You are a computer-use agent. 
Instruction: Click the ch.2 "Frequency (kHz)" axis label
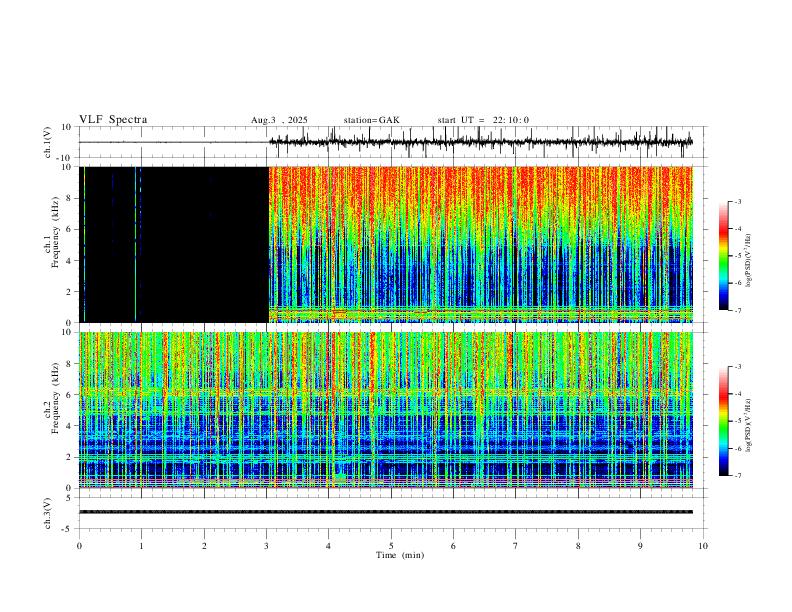click(56, 398)
